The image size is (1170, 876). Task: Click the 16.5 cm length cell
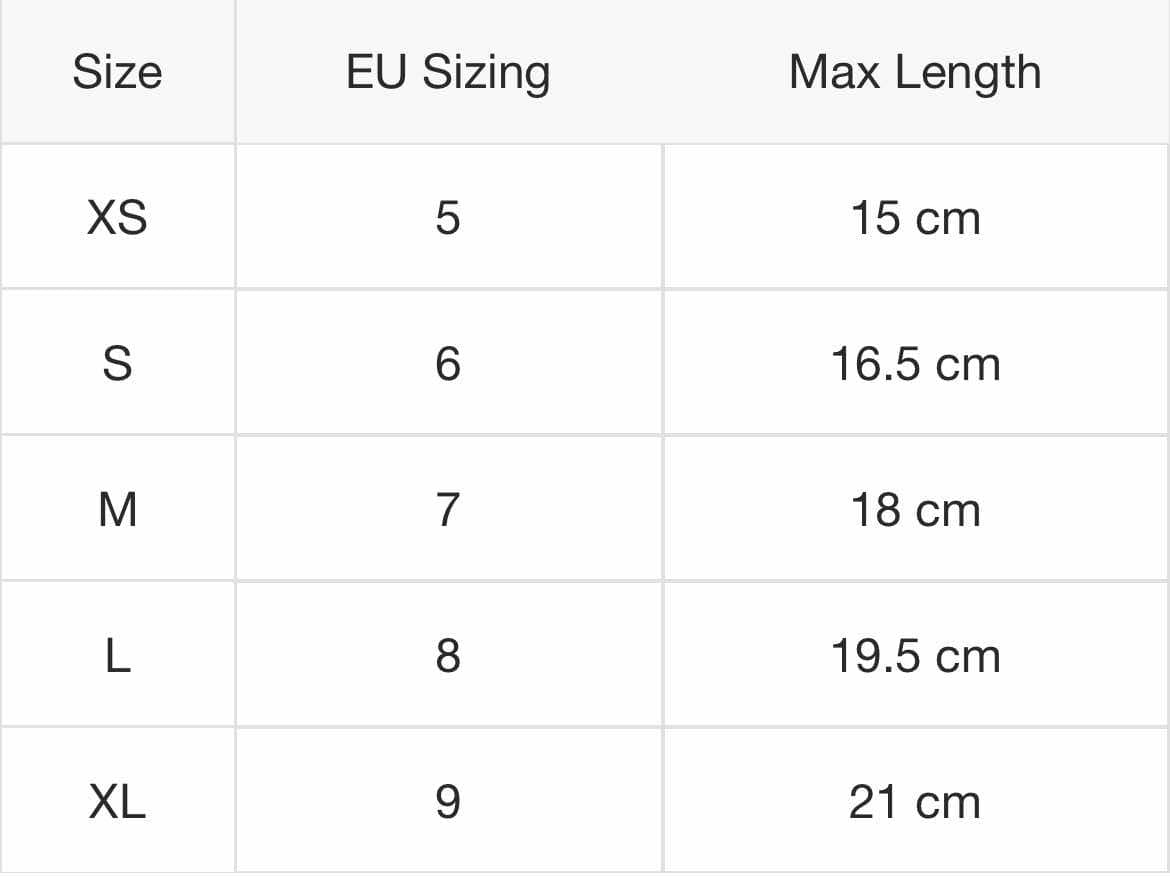pos(916,363)
